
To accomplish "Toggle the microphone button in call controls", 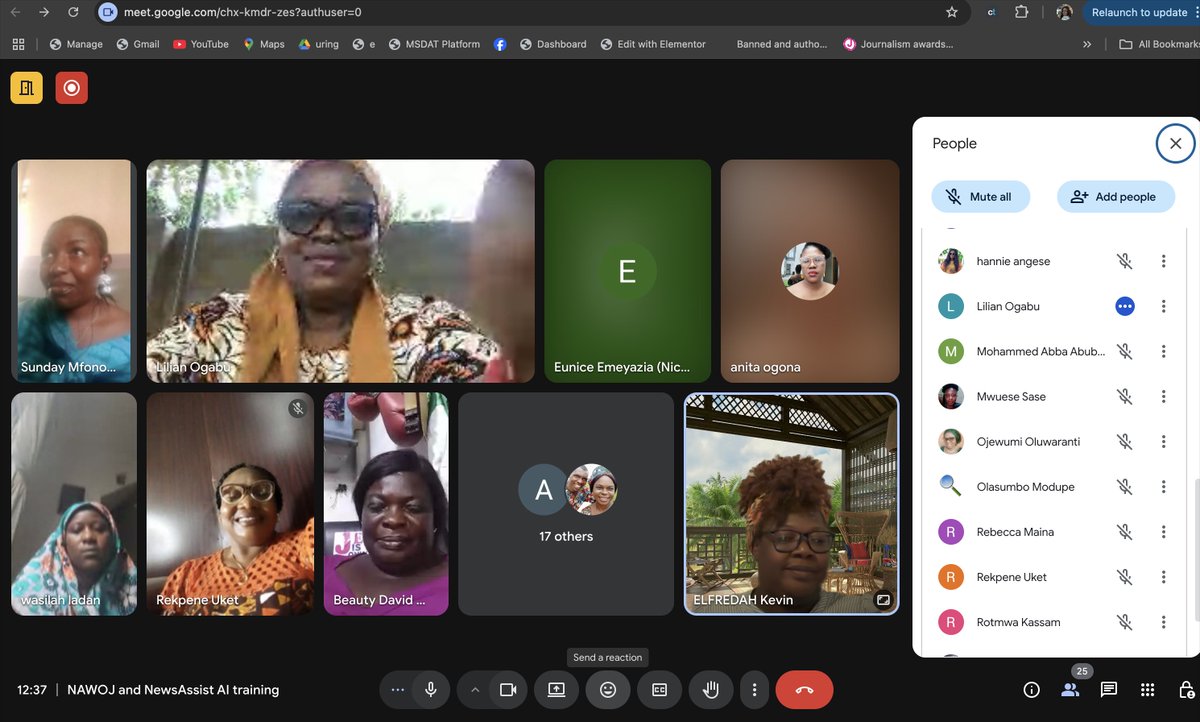I will 431,690.
